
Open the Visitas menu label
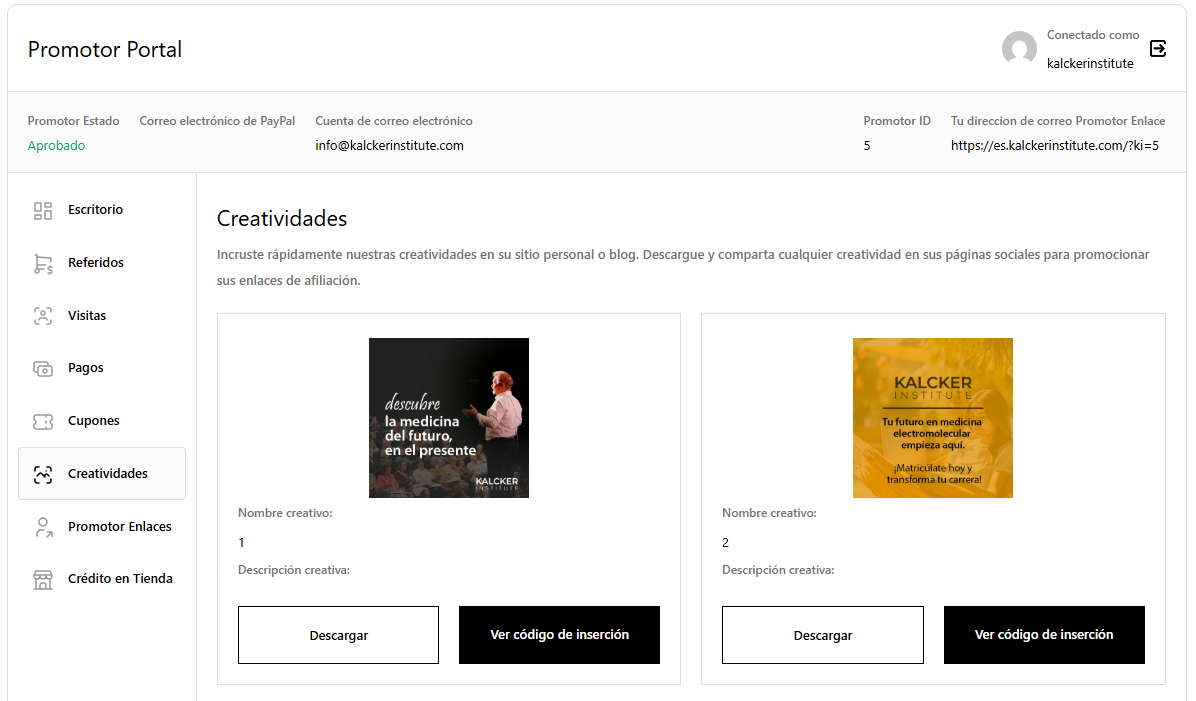(x=87, y=316)
